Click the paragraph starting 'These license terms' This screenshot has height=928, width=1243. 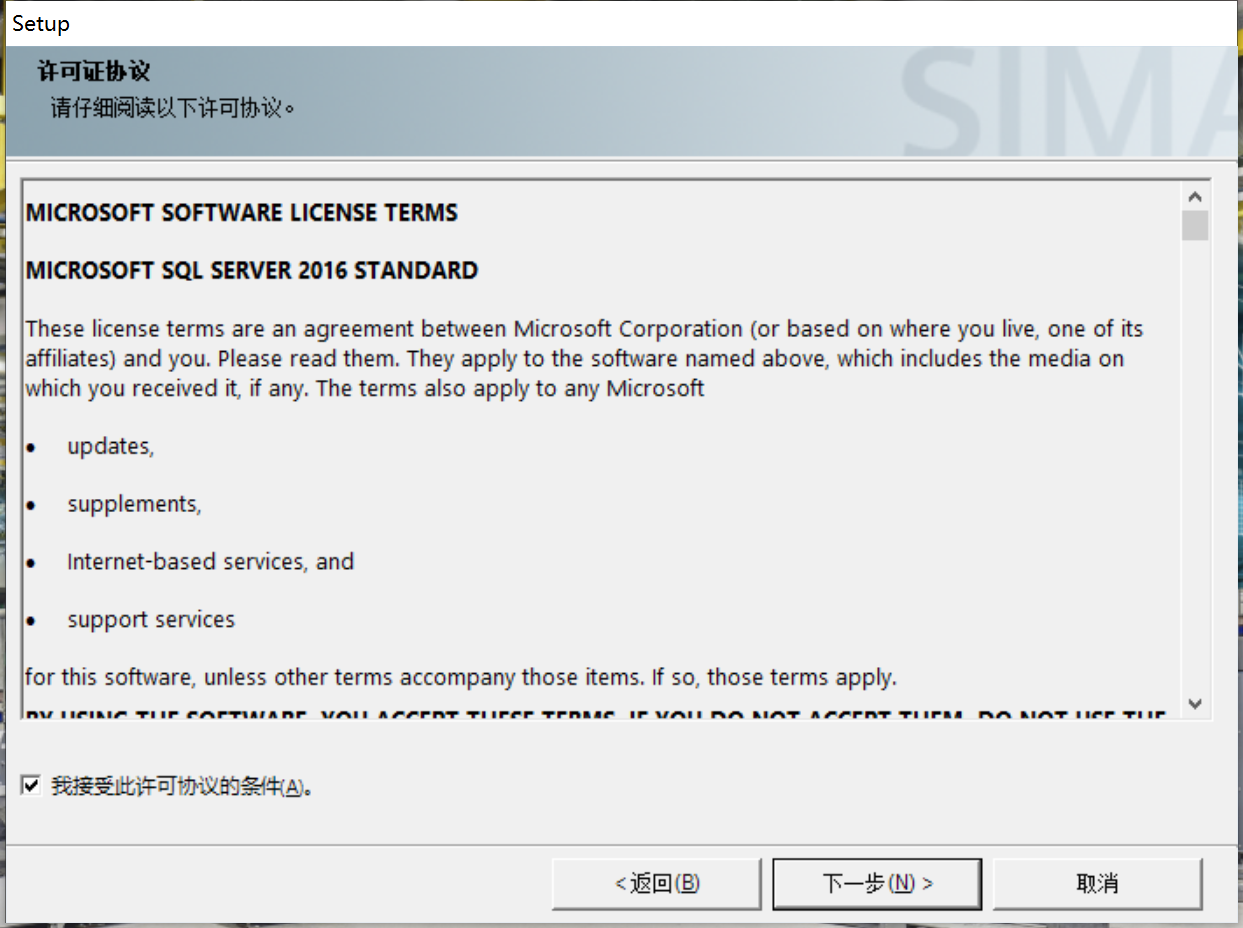tap(585, 358)
